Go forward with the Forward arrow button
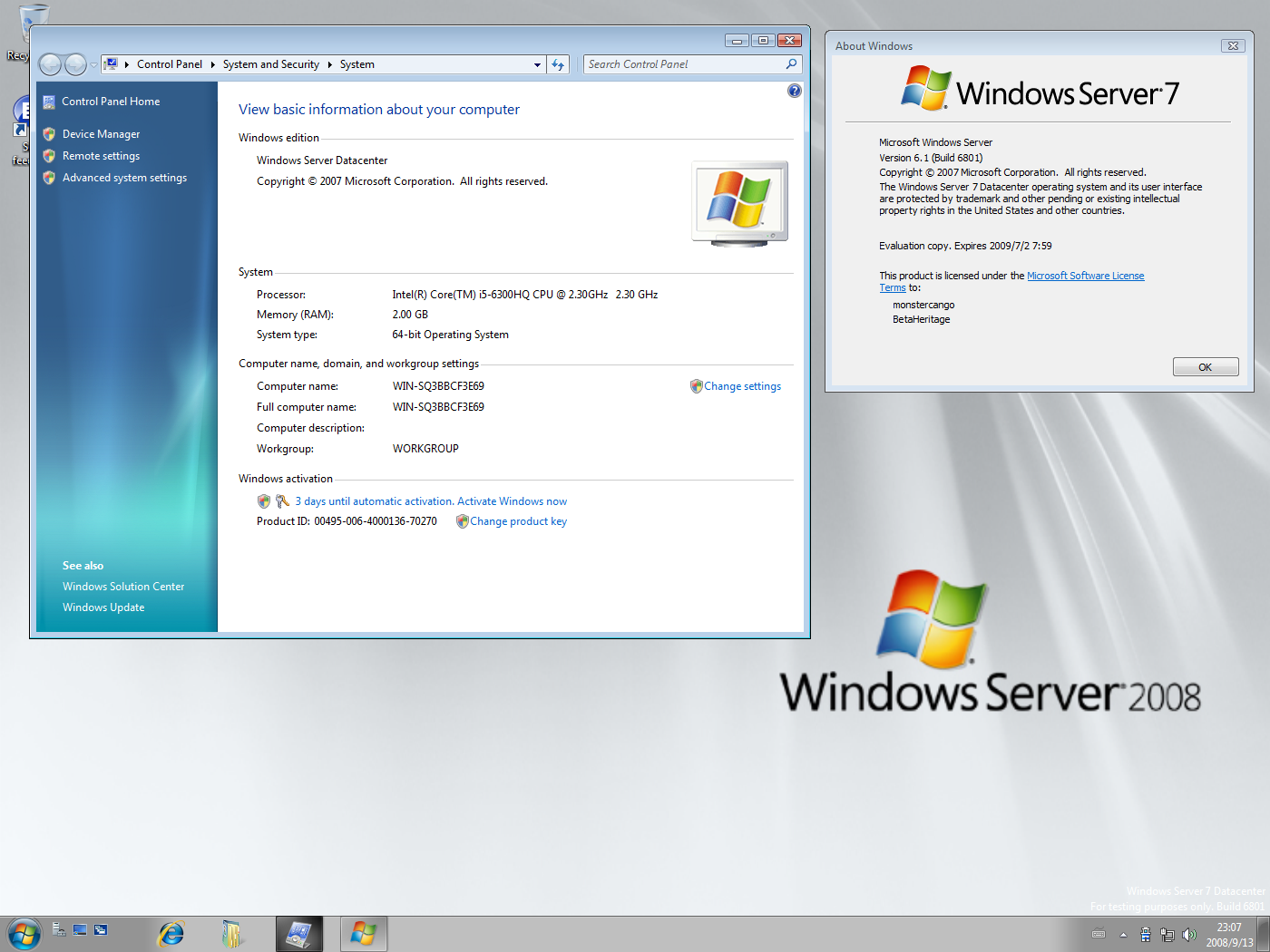Image resolution: width=1270 pixels, height=952 pixels. 76,64
